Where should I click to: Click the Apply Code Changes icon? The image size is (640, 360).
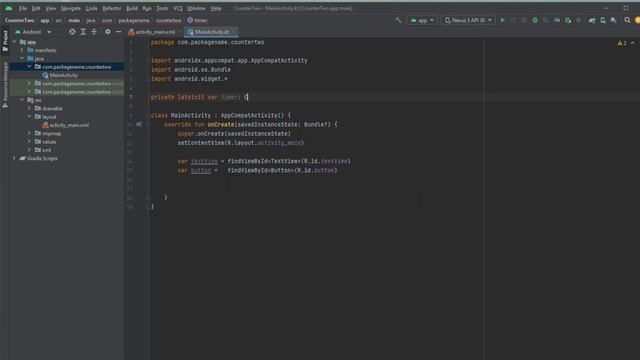click(x=524, y=20)
